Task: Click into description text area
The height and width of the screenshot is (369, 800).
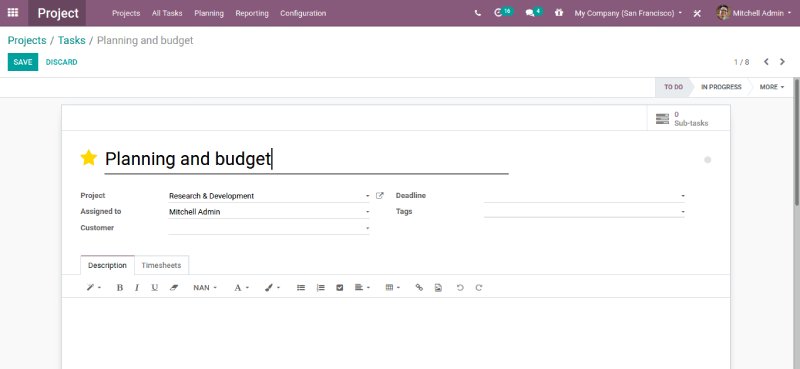Action: pyautogui.click(x=395, y=333)
